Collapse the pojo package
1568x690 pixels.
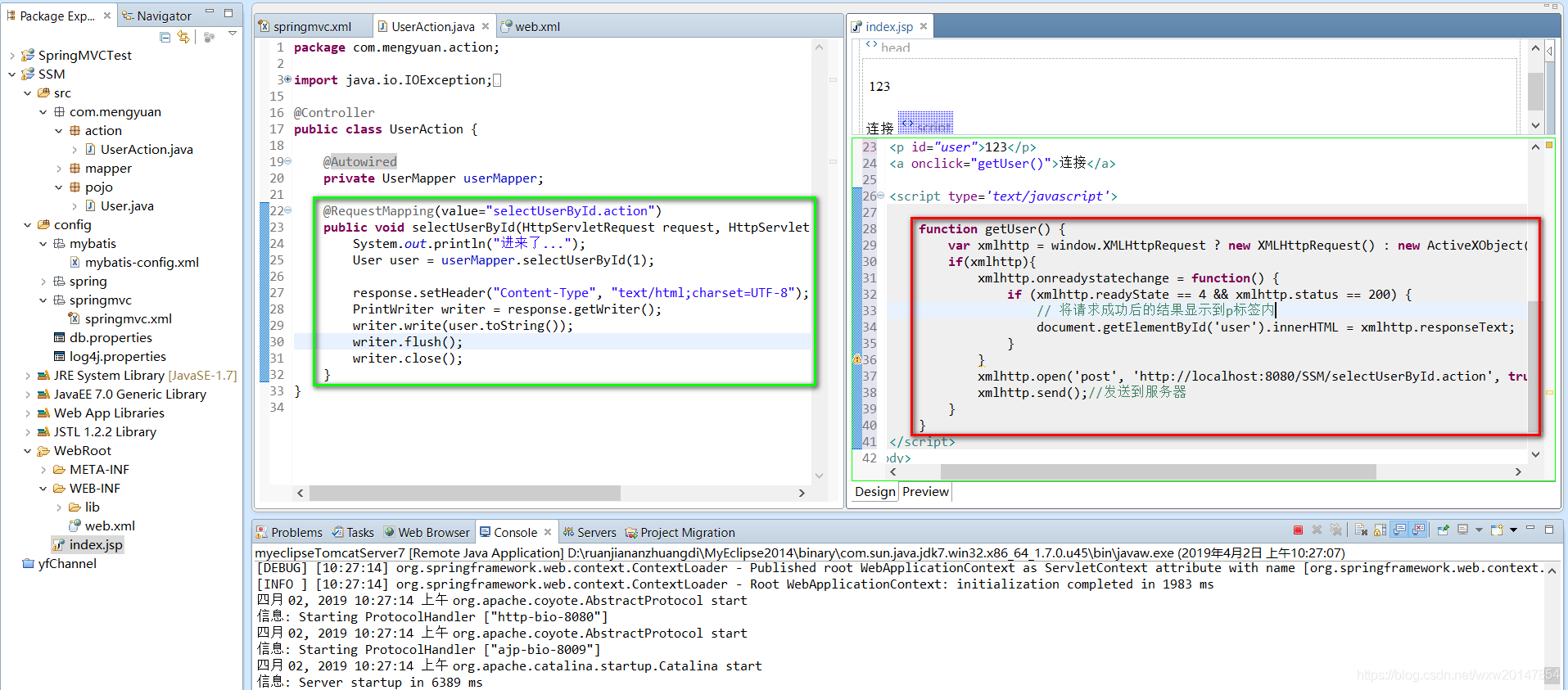coord(58,187)
